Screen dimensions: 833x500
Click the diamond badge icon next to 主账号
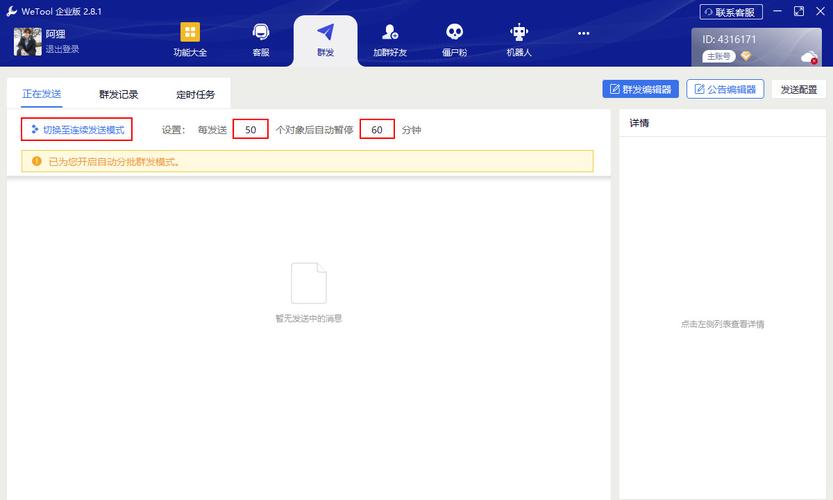pos(746,56)
